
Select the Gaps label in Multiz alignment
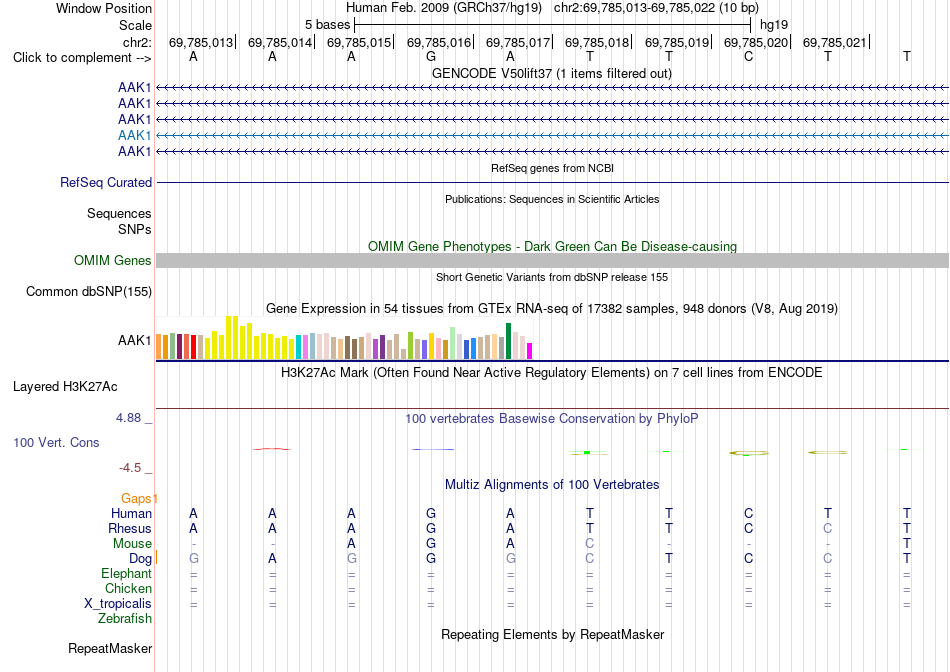click(x=136, y=498)
